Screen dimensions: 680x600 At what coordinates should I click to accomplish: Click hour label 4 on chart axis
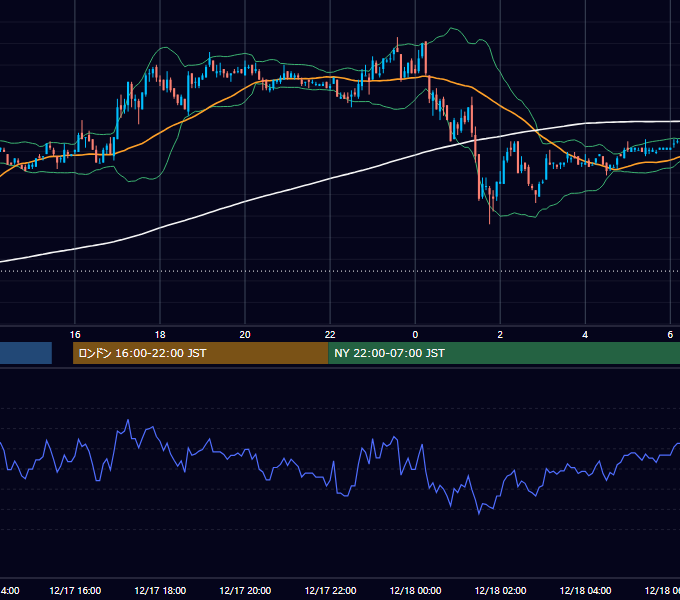point(585,334)
